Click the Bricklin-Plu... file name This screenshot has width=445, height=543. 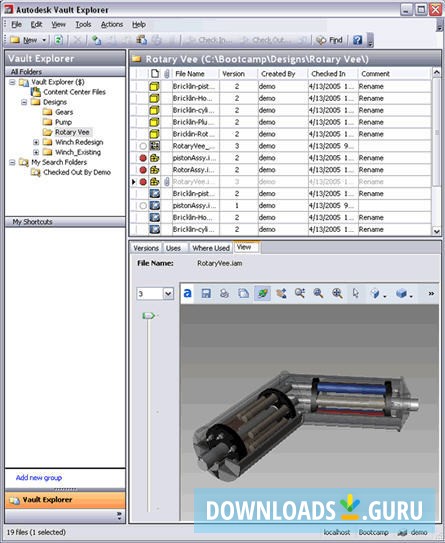(194, 122)
